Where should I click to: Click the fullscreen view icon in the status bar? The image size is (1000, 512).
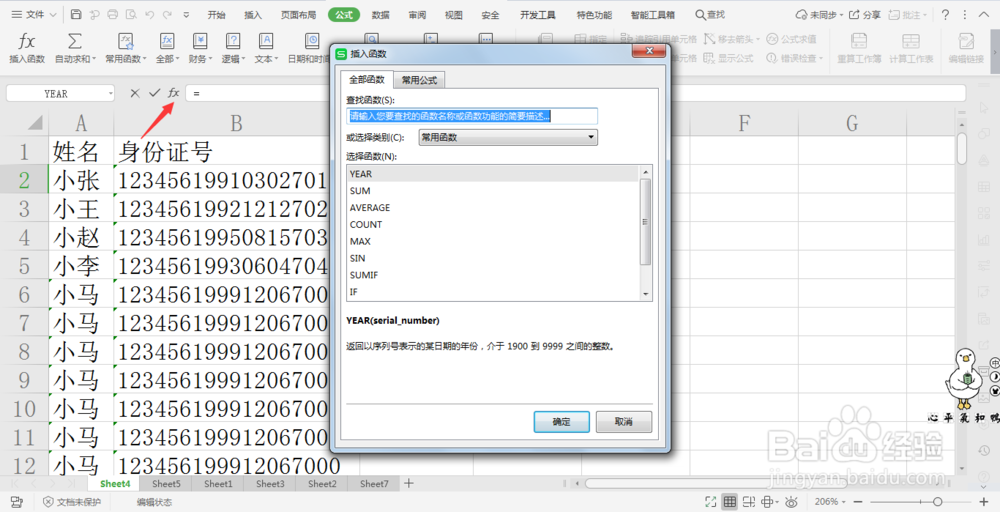[x=710, y=502]
